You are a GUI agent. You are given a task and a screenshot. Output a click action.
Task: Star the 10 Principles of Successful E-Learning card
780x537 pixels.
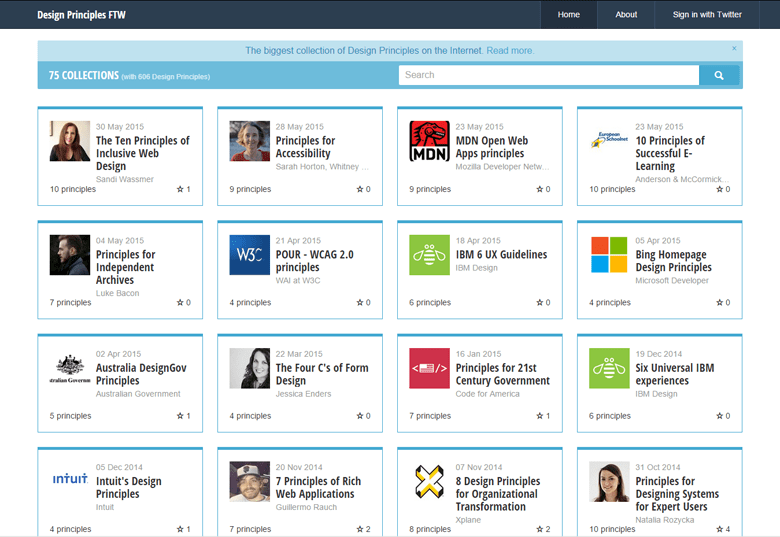click(719, 189)
